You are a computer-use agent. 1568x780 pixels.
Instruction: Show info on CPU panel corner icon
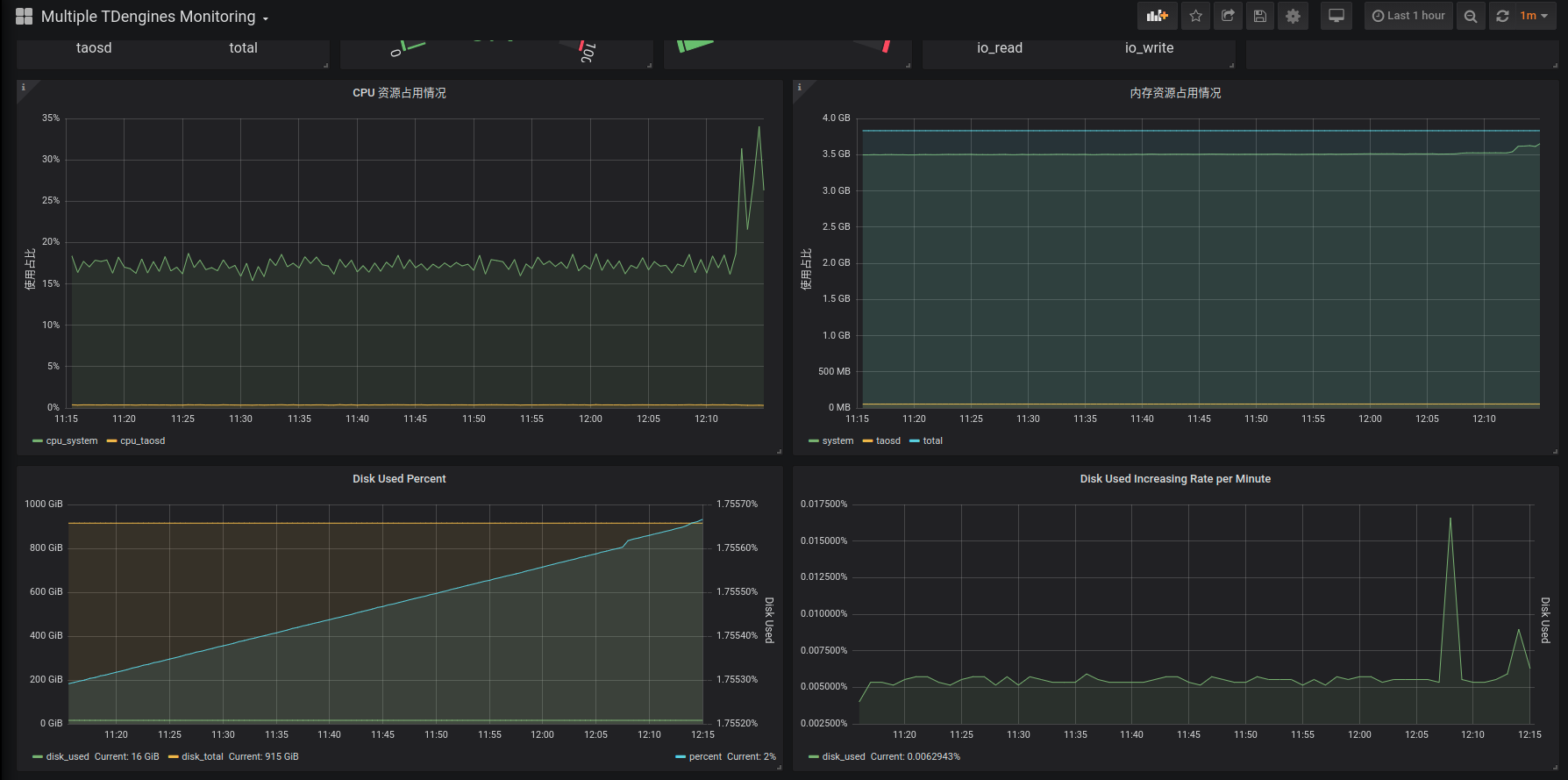24,87
